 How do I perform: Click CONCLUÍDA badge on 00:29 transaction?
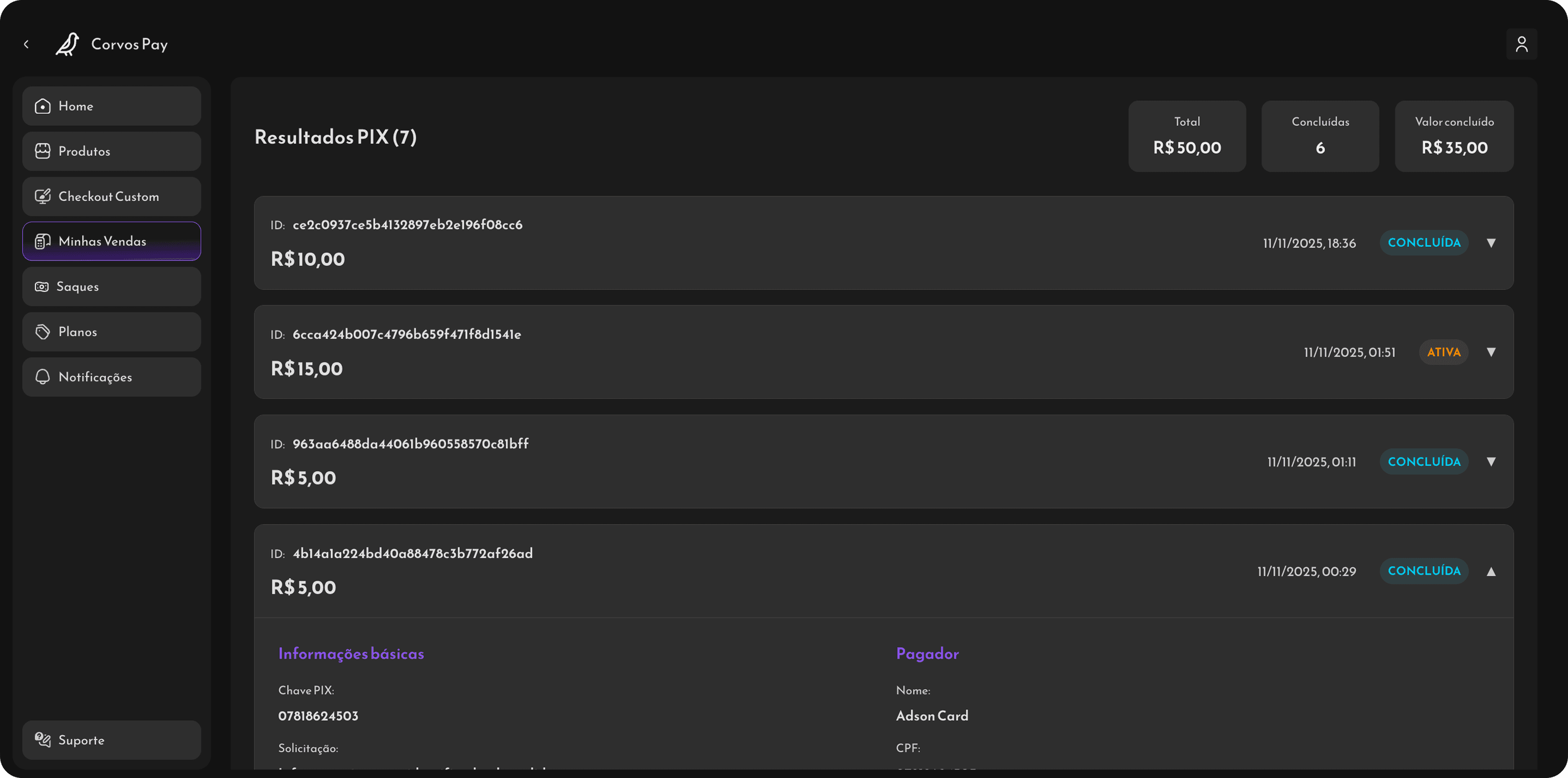(x=1424, y=571)
